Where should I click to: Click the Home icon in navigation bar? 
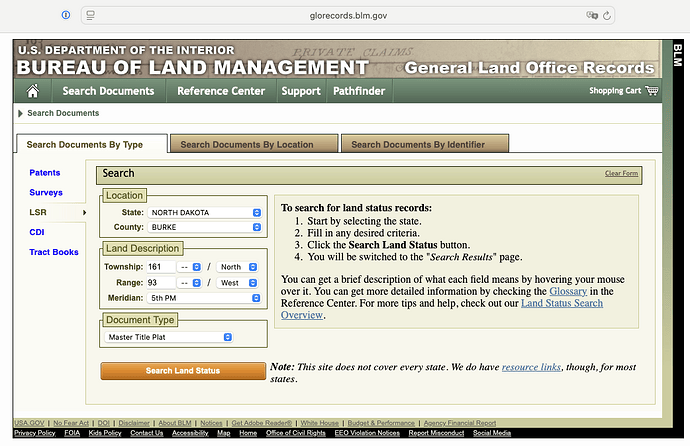pos(33,91)
